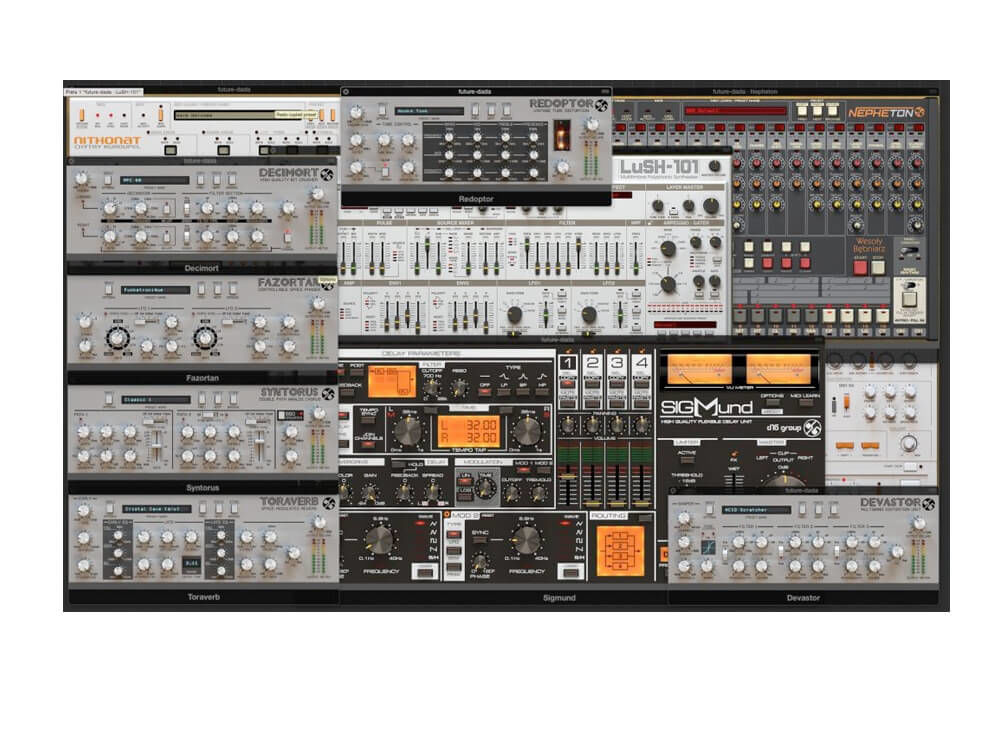Screen dimensions: 1000x750
Task: Click MIDI Learn on Sigmund
Action: click(805, 404)
